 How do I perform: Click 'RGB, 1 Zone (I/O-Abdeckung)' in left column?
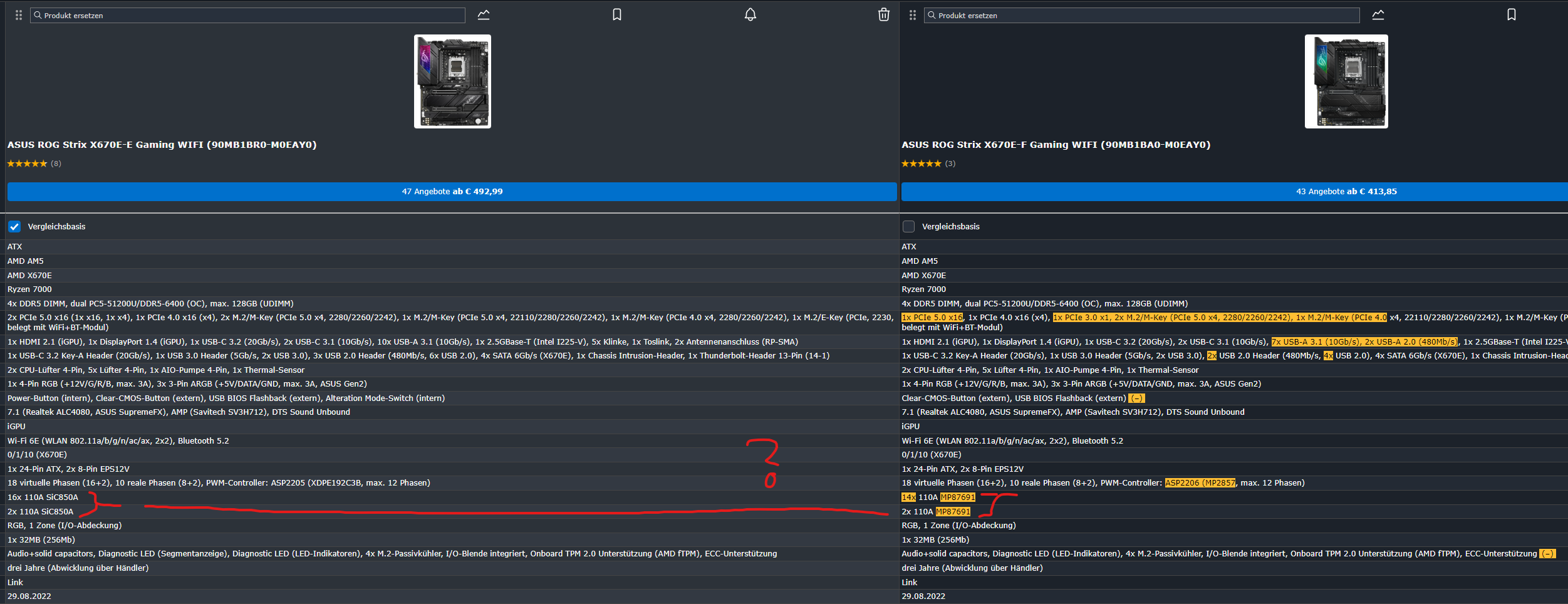(65, 525)
